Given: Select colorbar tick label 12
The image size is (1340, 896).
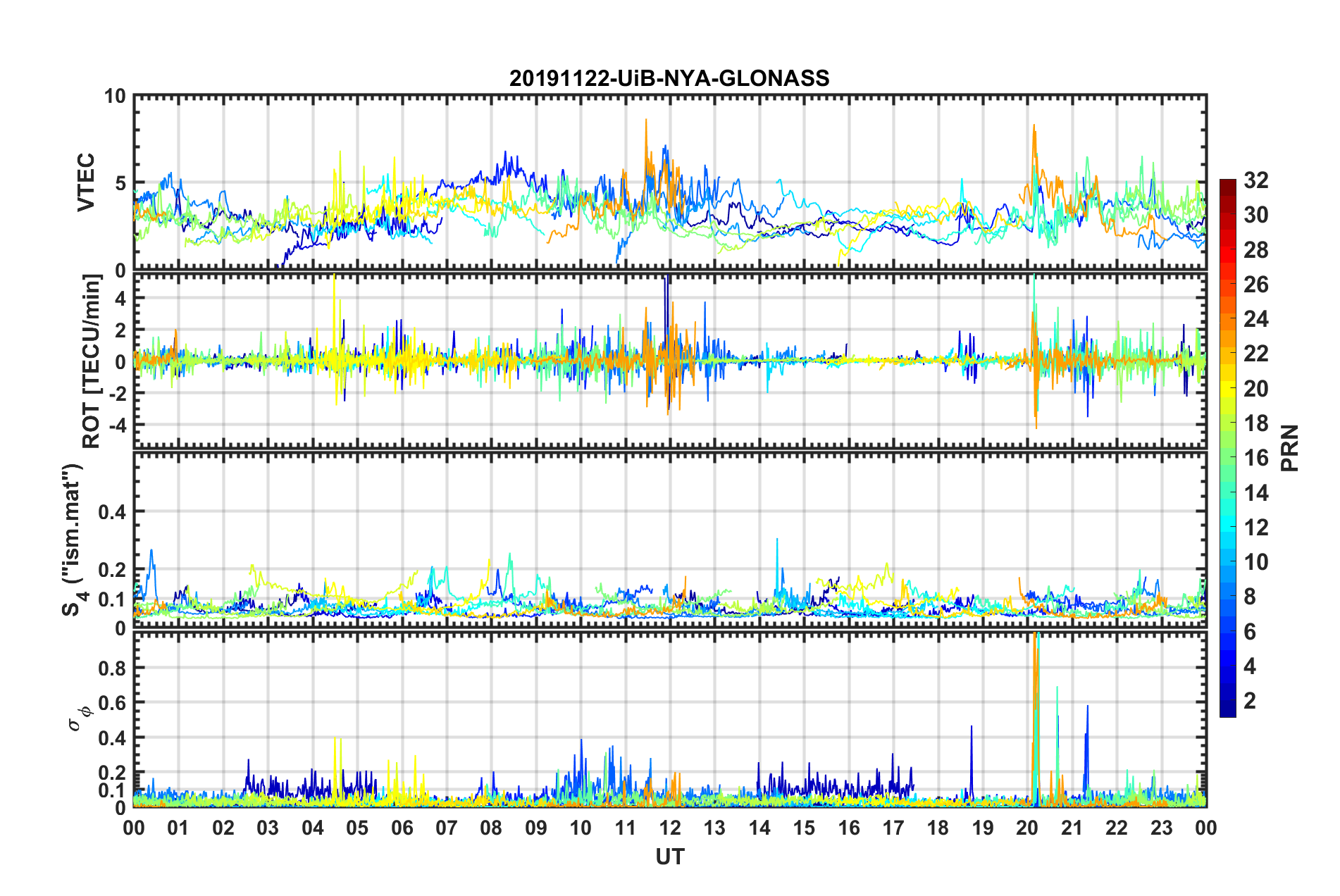Looking at the screenshot, I should pos(1255,528).
